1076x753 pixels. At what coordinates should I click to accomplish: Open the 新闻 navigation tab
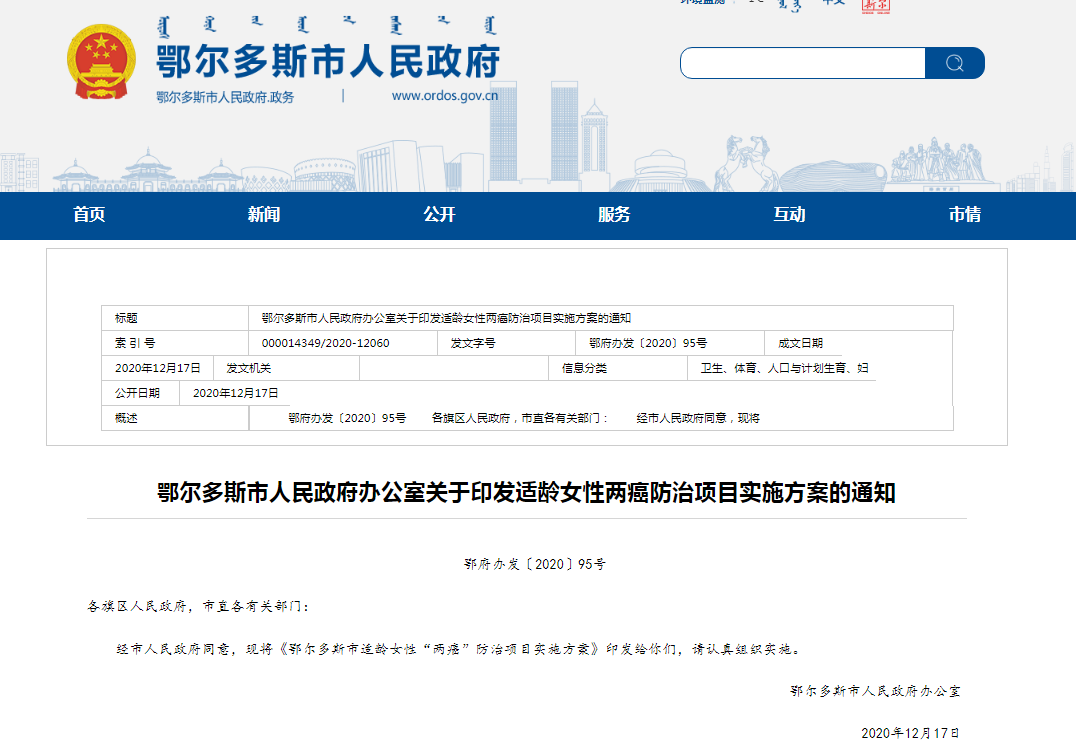tap(264, 215)
